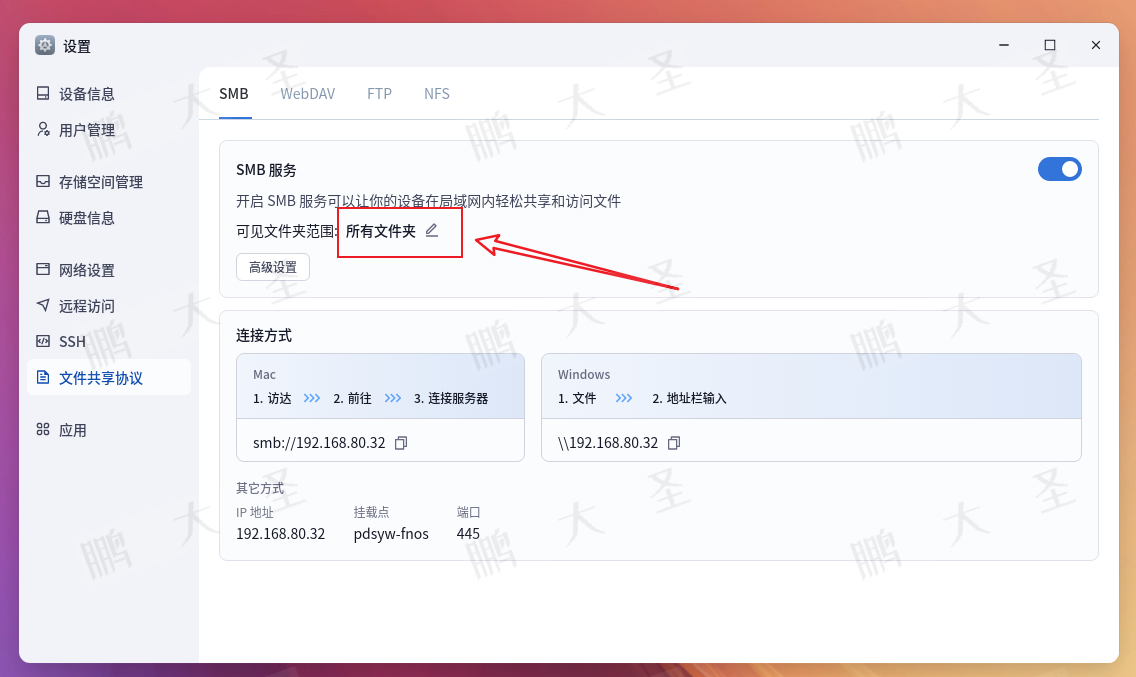Viewport: 1136px width, 677px height.
Task: Click the \\192.168.80.32 Windows path text
Action: coord(608,443)
